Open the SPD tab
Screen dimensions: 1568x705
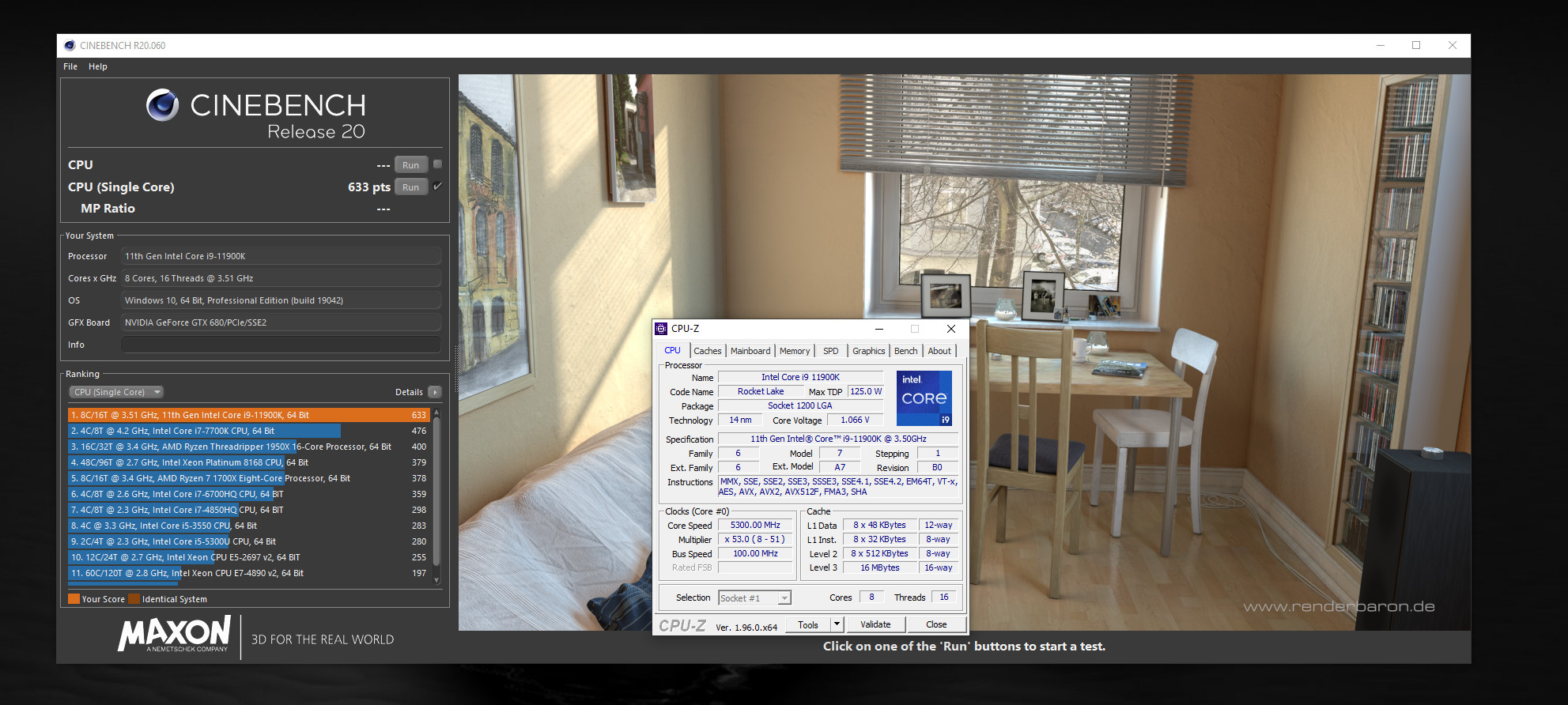point(831,351)
